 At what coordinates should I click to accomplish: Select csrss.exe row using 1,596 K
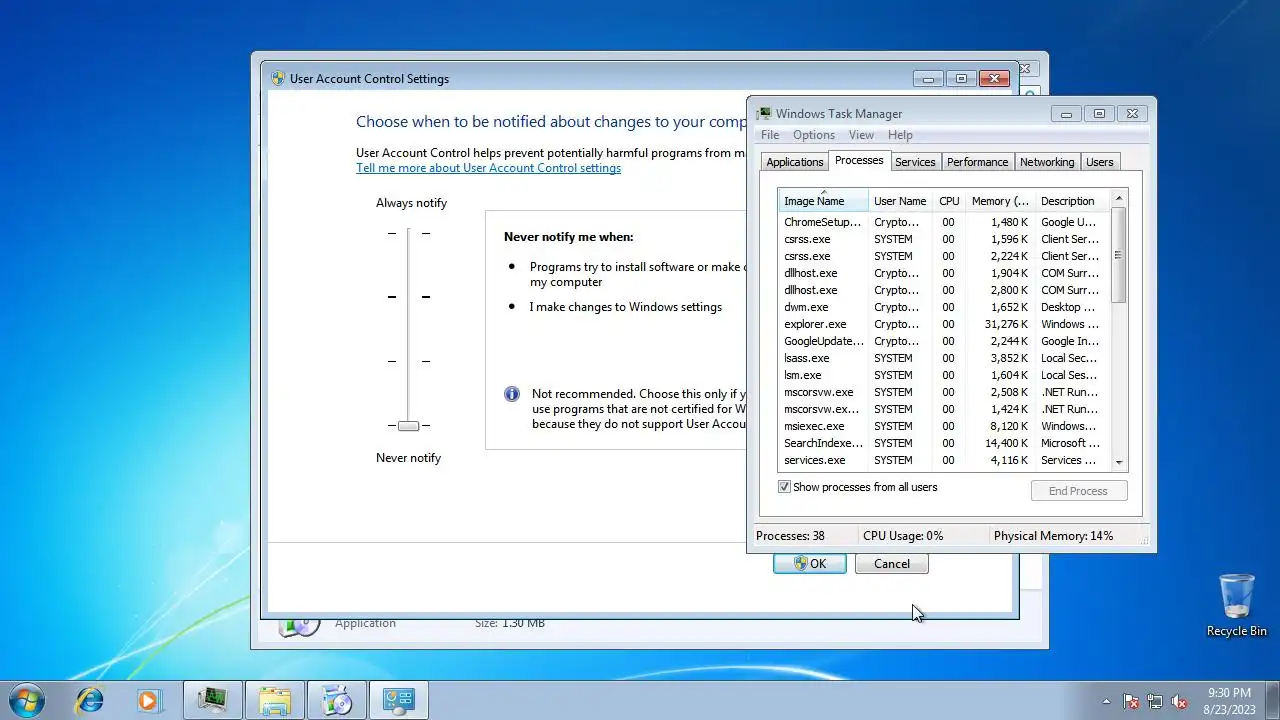944,239
